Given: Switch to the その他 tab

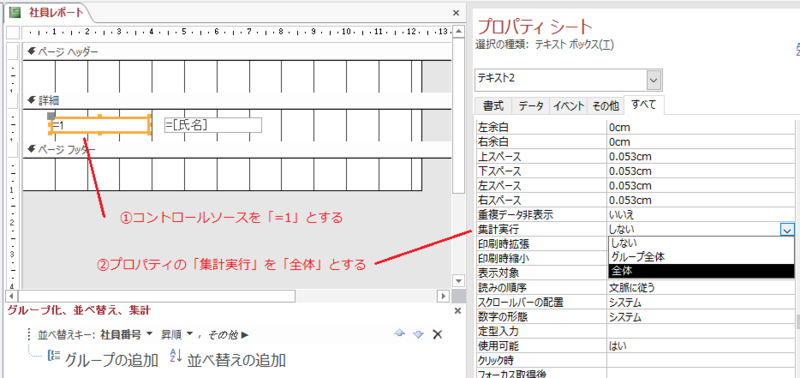Looking at the screenshot, I should pyautogui.click(x=606, y=106).
